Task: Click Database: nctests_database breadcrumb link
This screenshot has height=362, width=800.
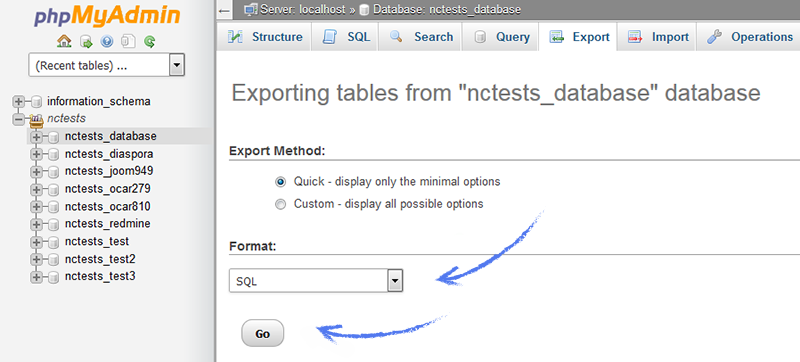Action: point(447,9)
